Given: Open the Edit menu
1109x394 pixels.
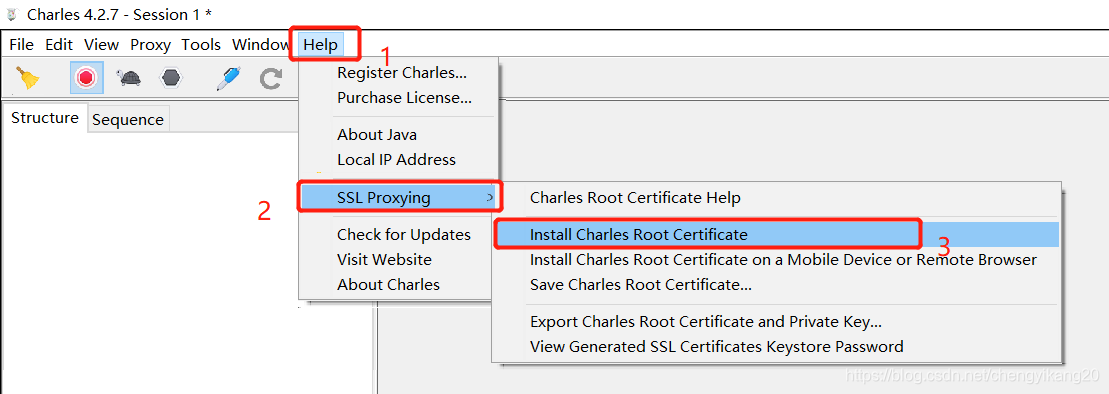Looking at the screenshot, I should coord(59,45).
